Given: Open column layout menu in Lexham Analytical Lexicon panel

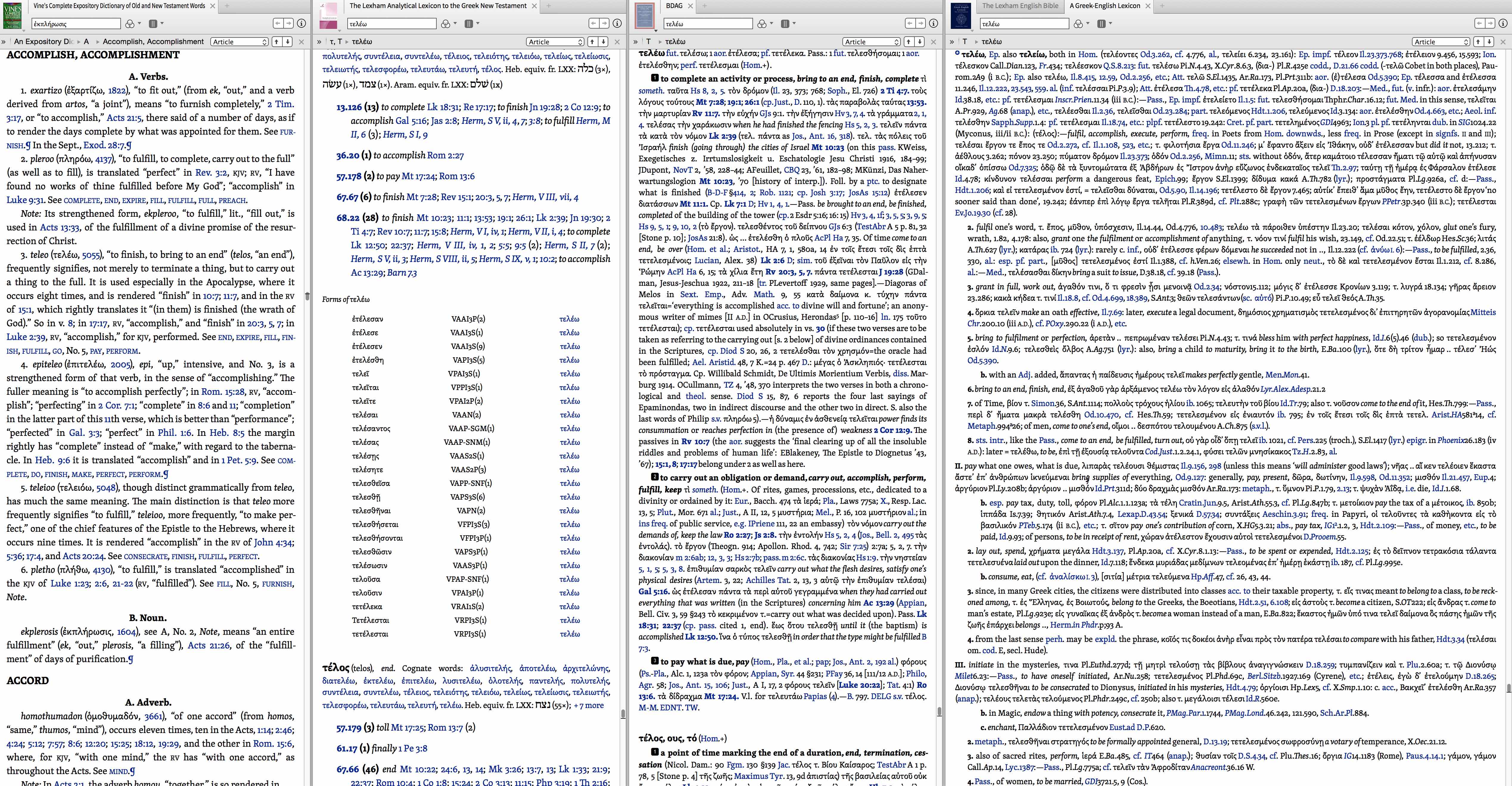Looking at the screenshot, I should (472, 24).
